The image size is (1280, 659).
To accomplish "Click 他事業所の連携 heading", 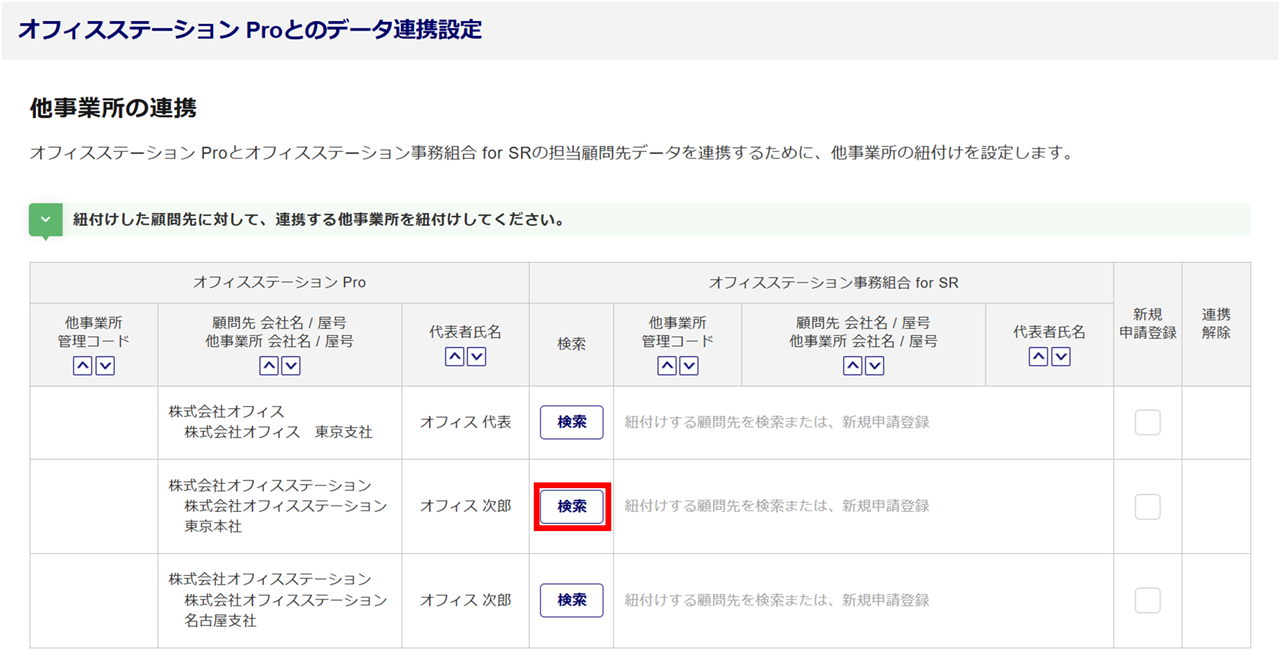I will coord(113,108).
